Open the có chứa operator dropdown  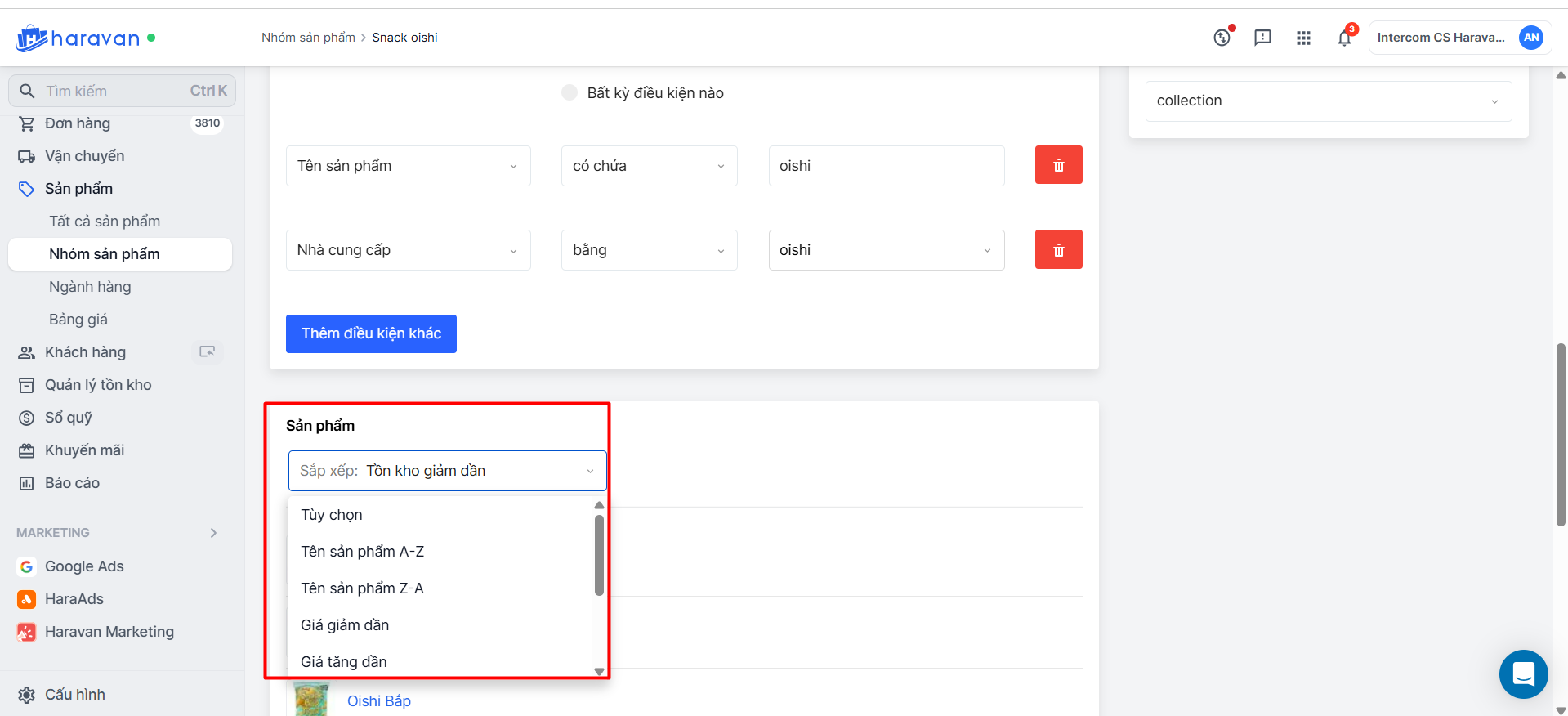650,166
